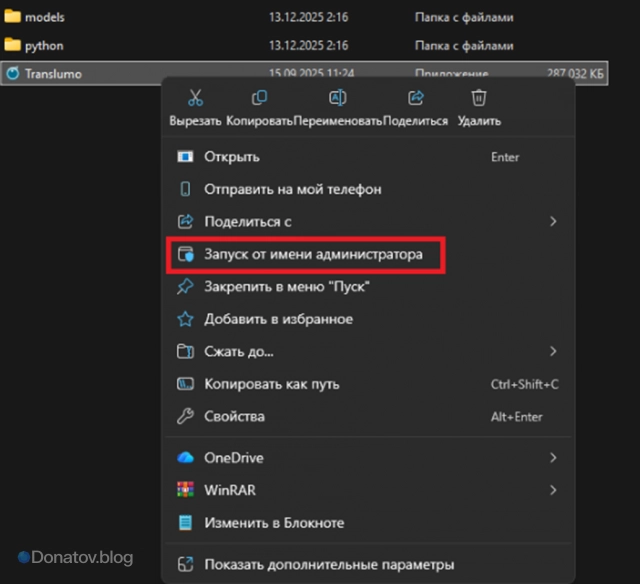This screenshot has width=640, height=584.
Task: Expand the chevron next to Поделиться с
Action: 553,222
